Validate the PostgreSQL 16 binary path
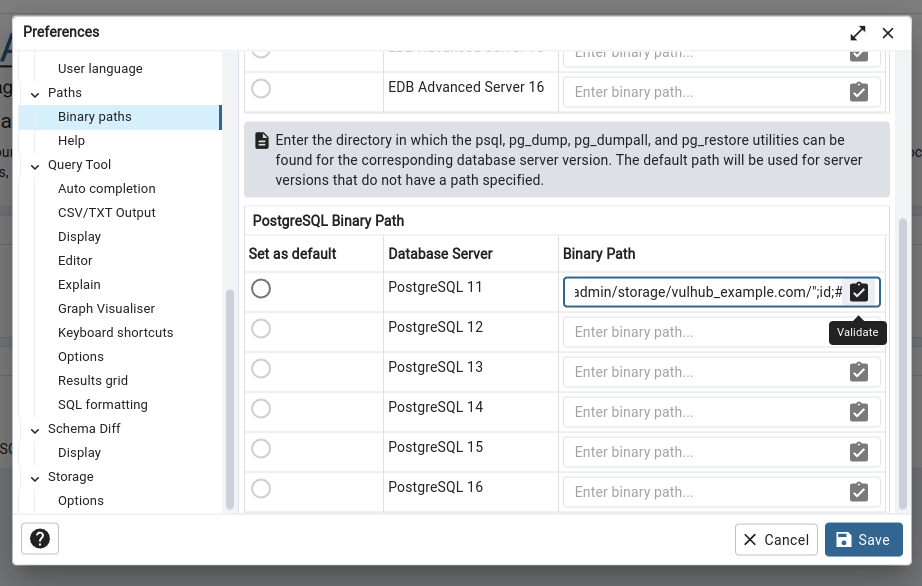922x586 pixels. pyautogui.click(x=858, y=492)
